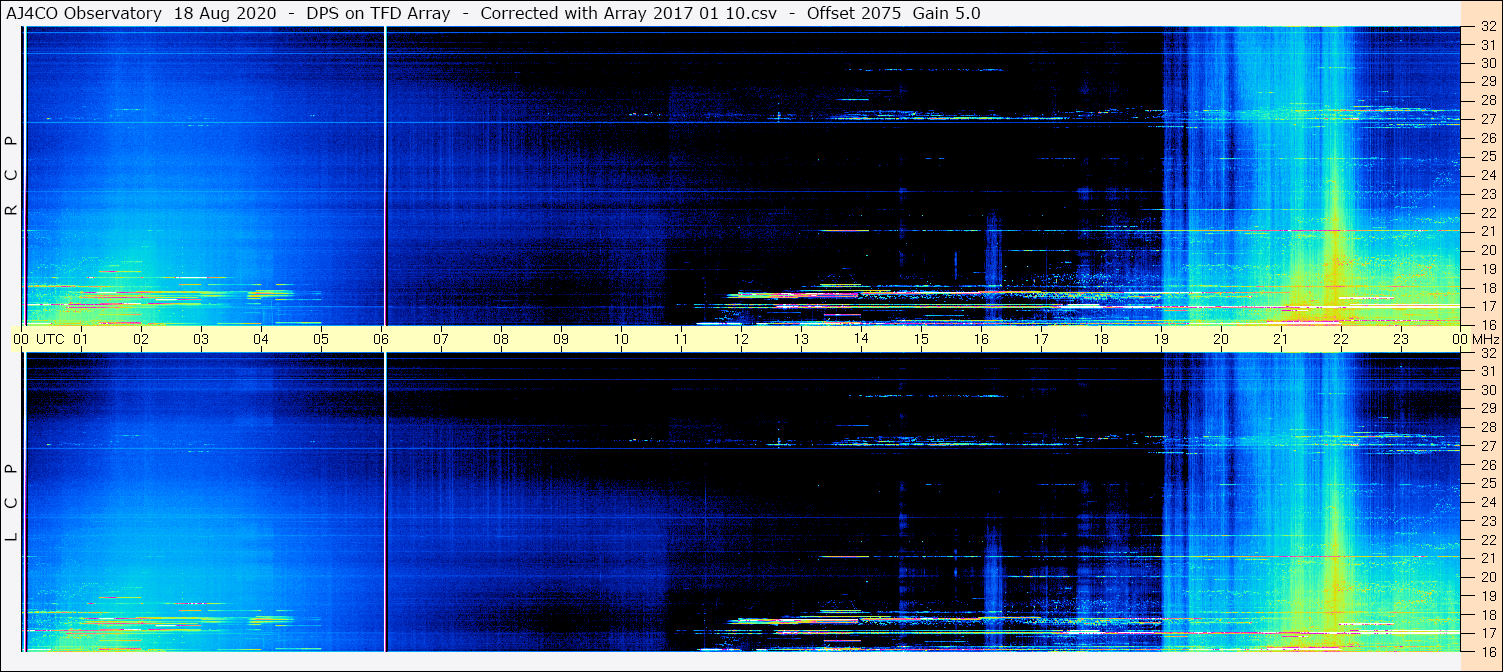The height and width of the screenshot is (672, 1503).
Task: Select the LCP panel vertical label
Action: coord(12,503)
